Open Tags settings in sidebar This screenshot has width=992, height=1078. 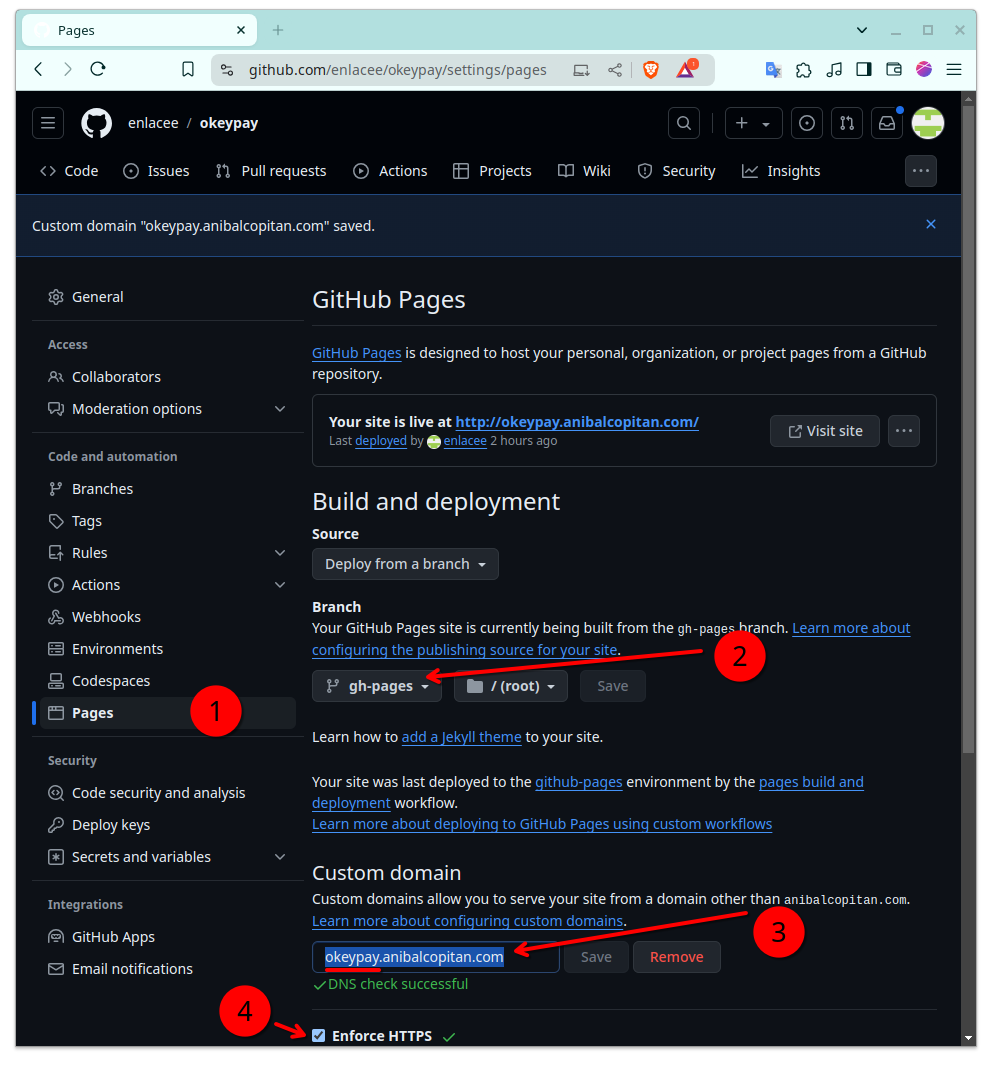pyautogui.click(x=168, y=521)
